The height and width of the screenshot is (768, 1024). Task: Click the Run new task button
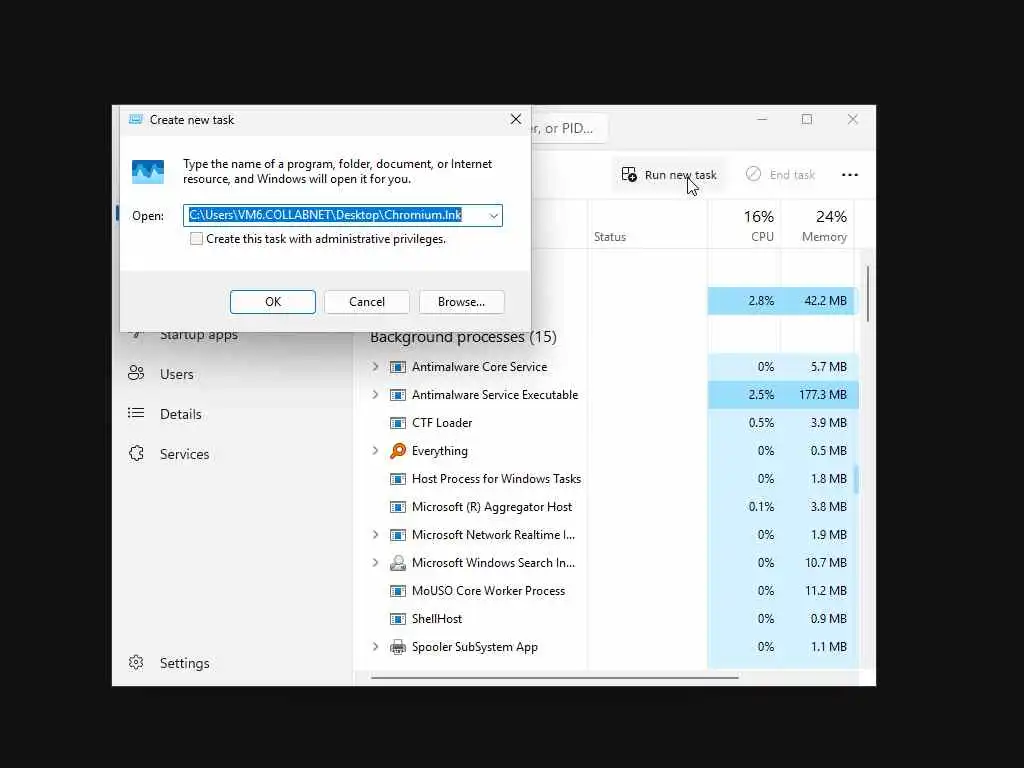669,175
